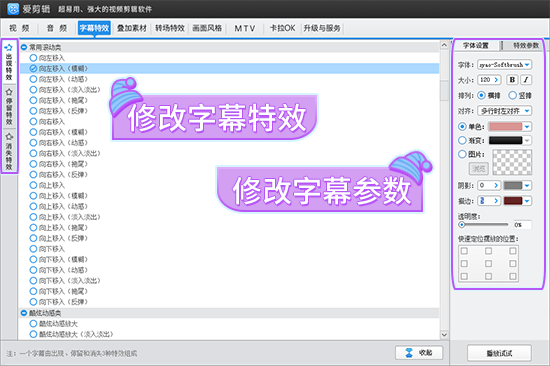Open the 对齐 alignment dropdown

click(x=505, y=111)
